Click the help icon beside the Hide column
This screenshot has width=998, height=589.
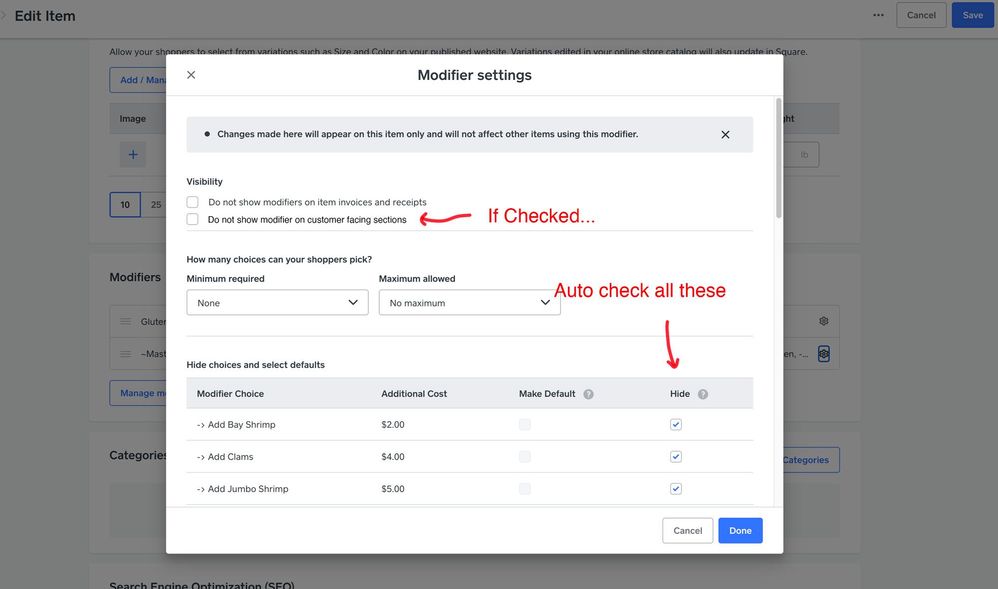coord(703,394)
